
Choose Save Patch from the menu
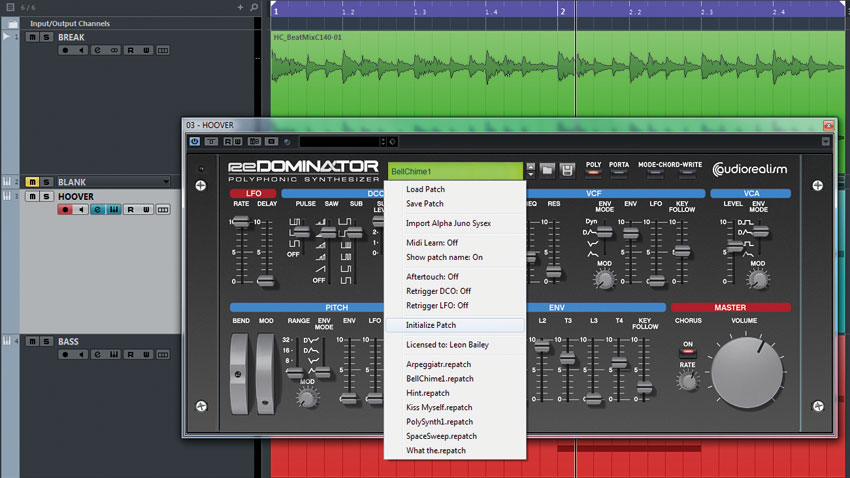tap(425, 204)
